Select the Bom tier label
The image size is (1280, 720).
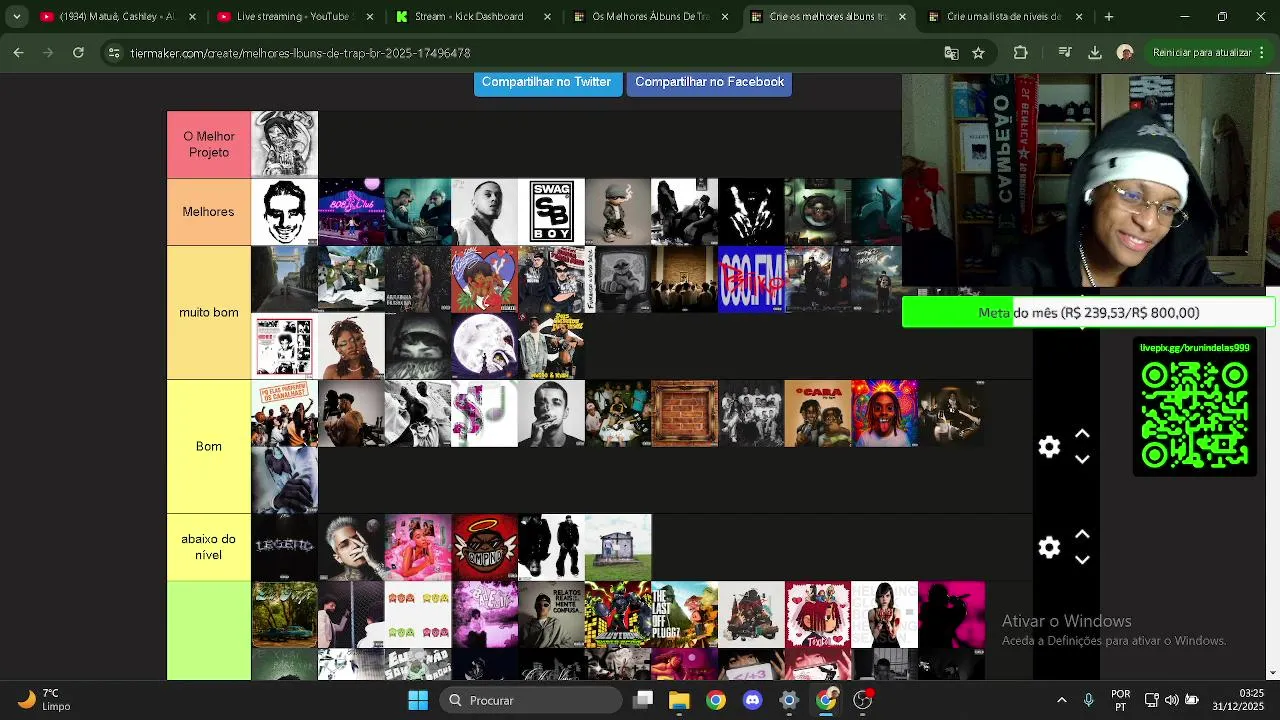(209, 447)
